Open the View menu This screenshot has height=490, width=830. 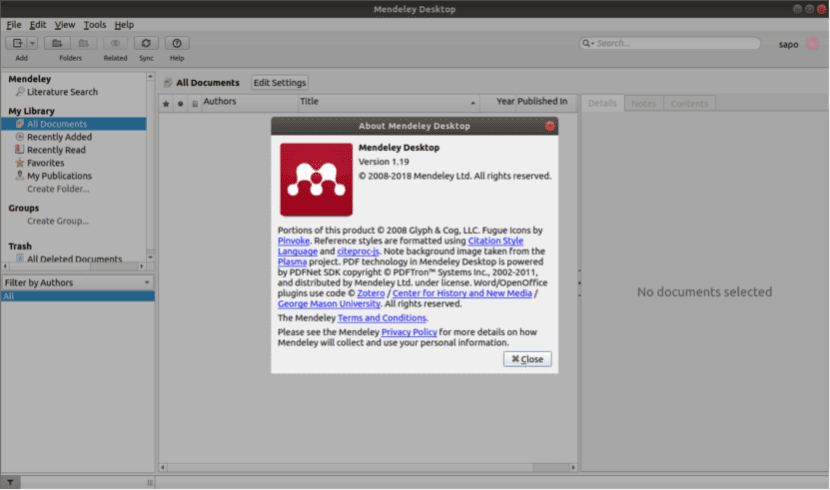(65, 25)
